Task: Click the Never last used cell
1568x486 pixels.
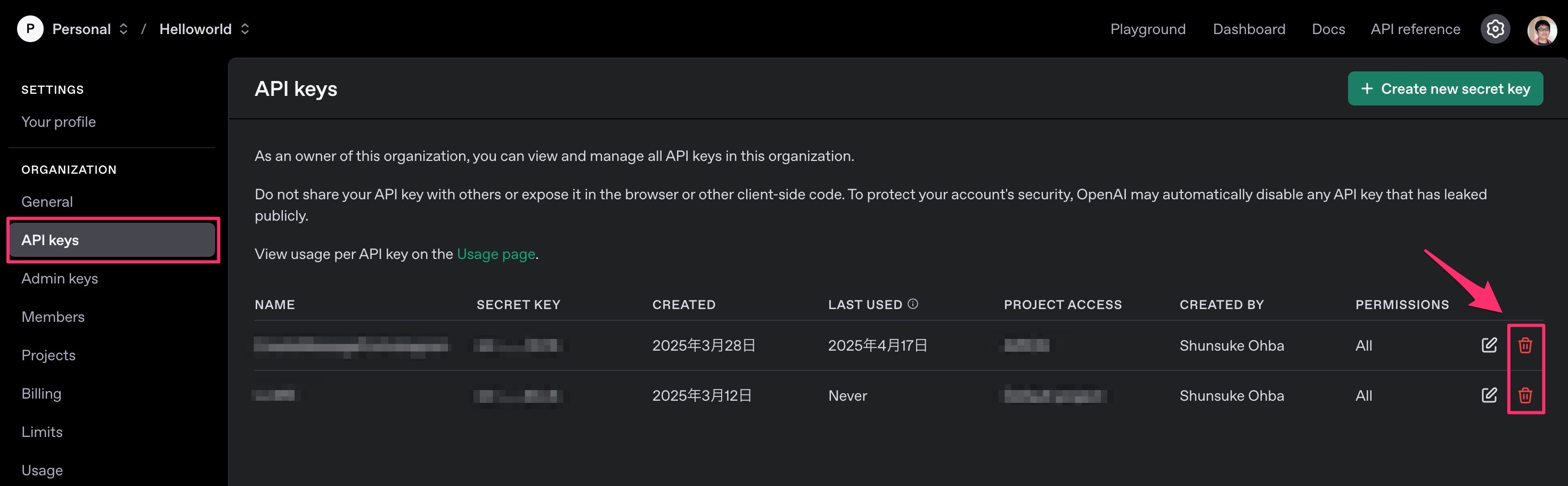Action: point(847,395)
